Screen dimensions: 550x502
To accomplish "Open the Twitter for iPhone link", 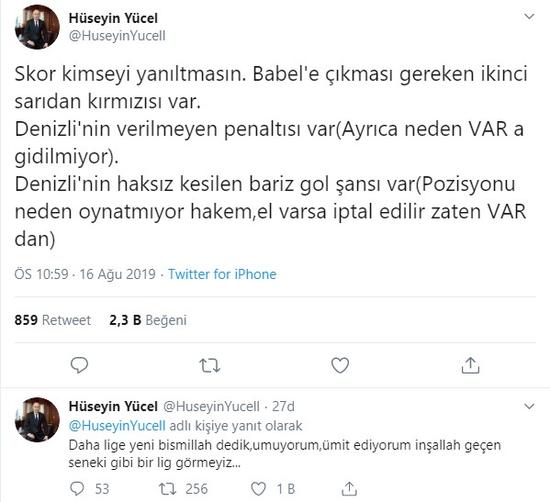I will (222, 274).
